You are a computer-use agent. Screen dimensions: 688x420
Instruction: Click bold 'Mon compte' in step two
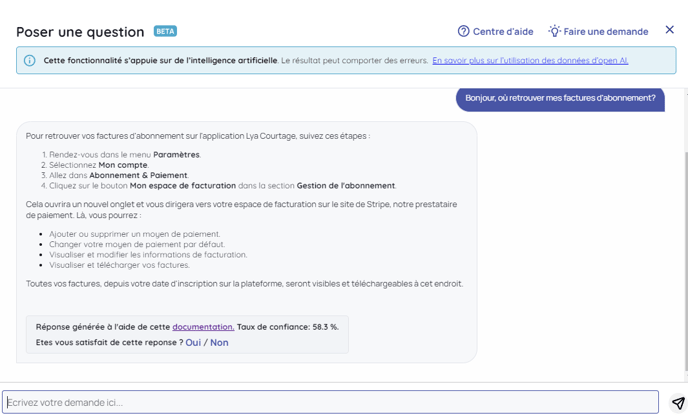122,165
